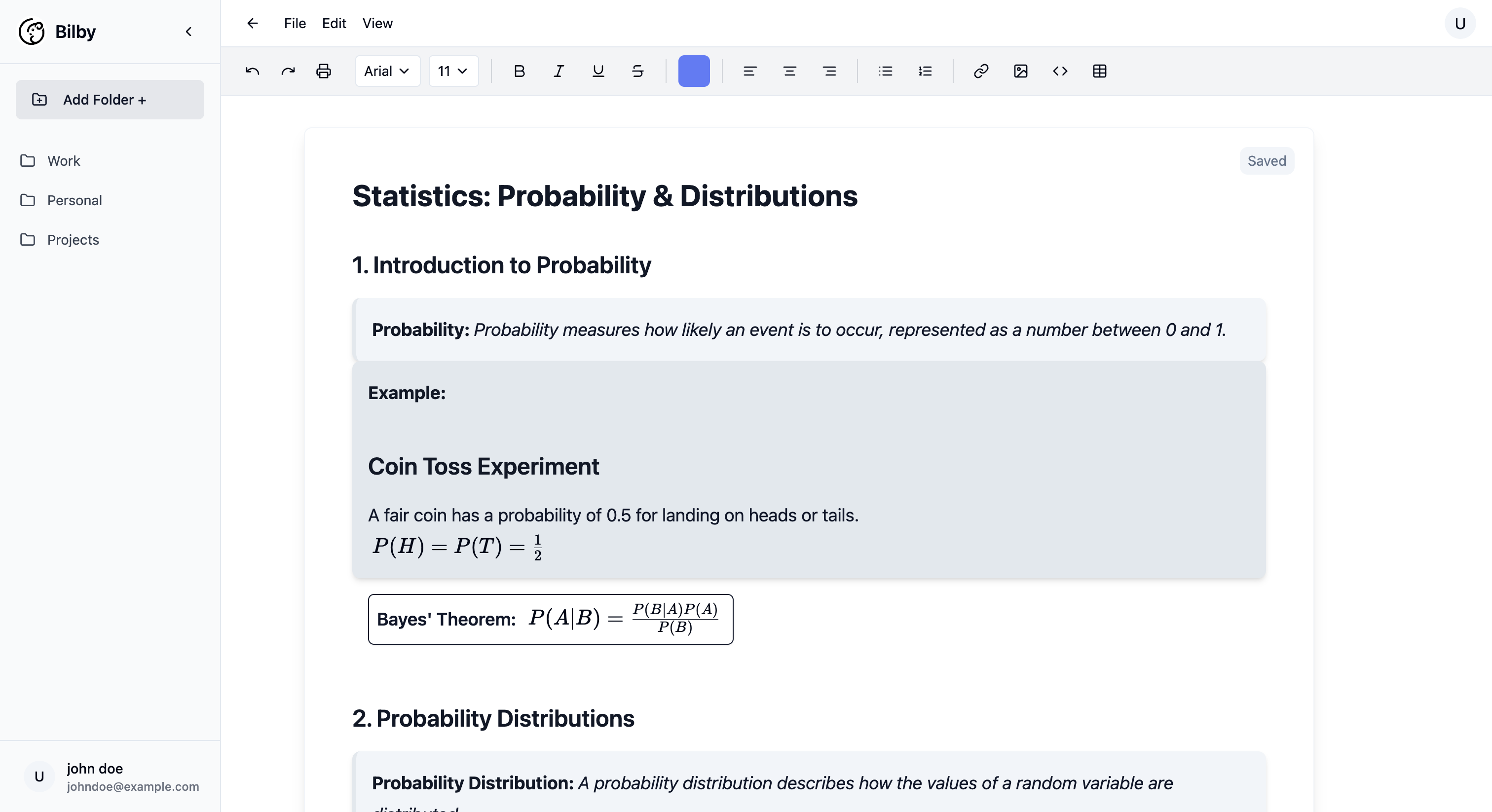Collapse the sidebar with the chevron

point(189,32)
